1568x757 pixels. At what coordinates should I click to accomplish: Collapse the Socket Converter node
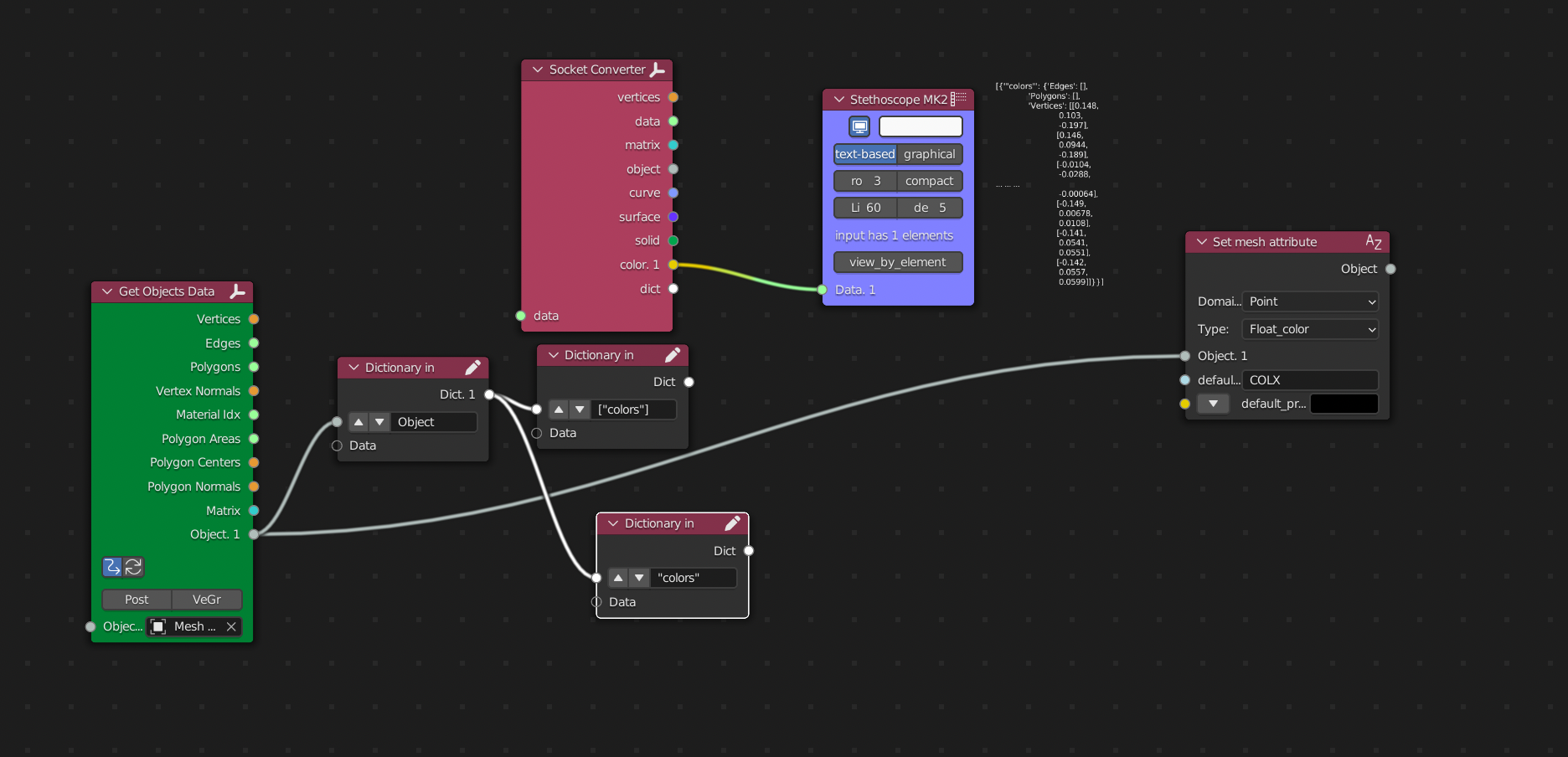538,70
